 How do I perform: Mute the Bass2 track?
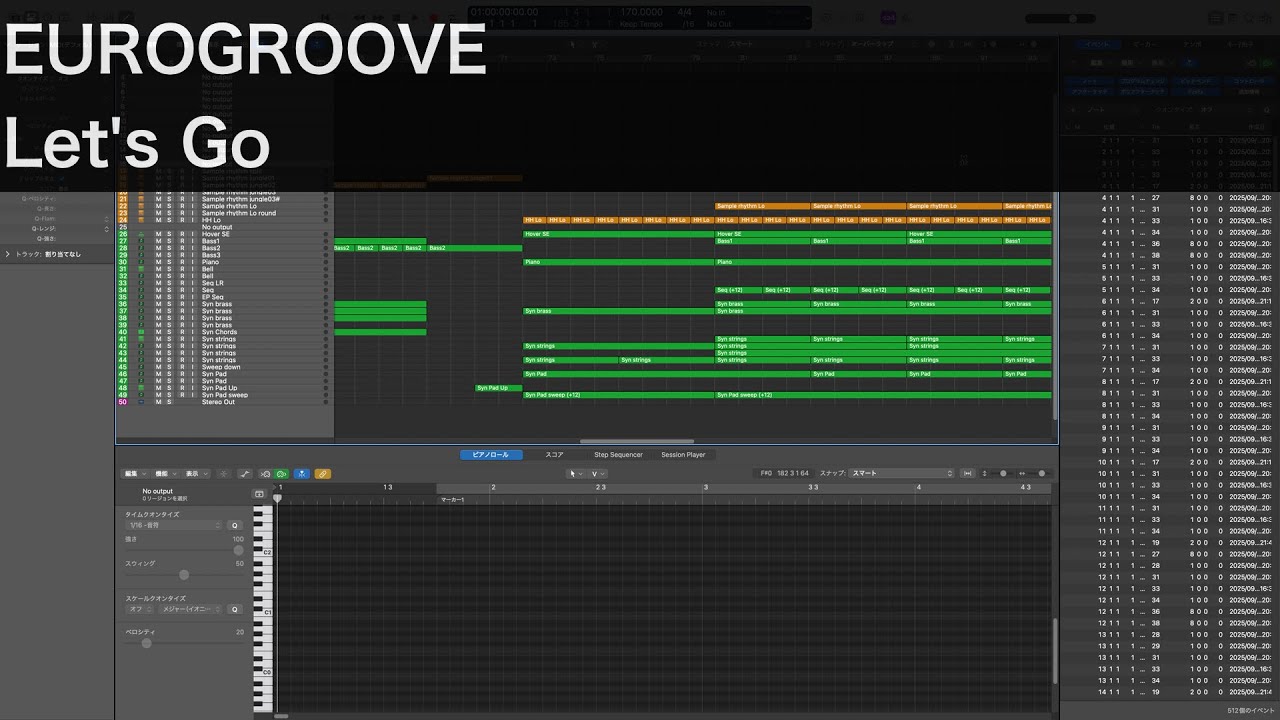[158, 248]
